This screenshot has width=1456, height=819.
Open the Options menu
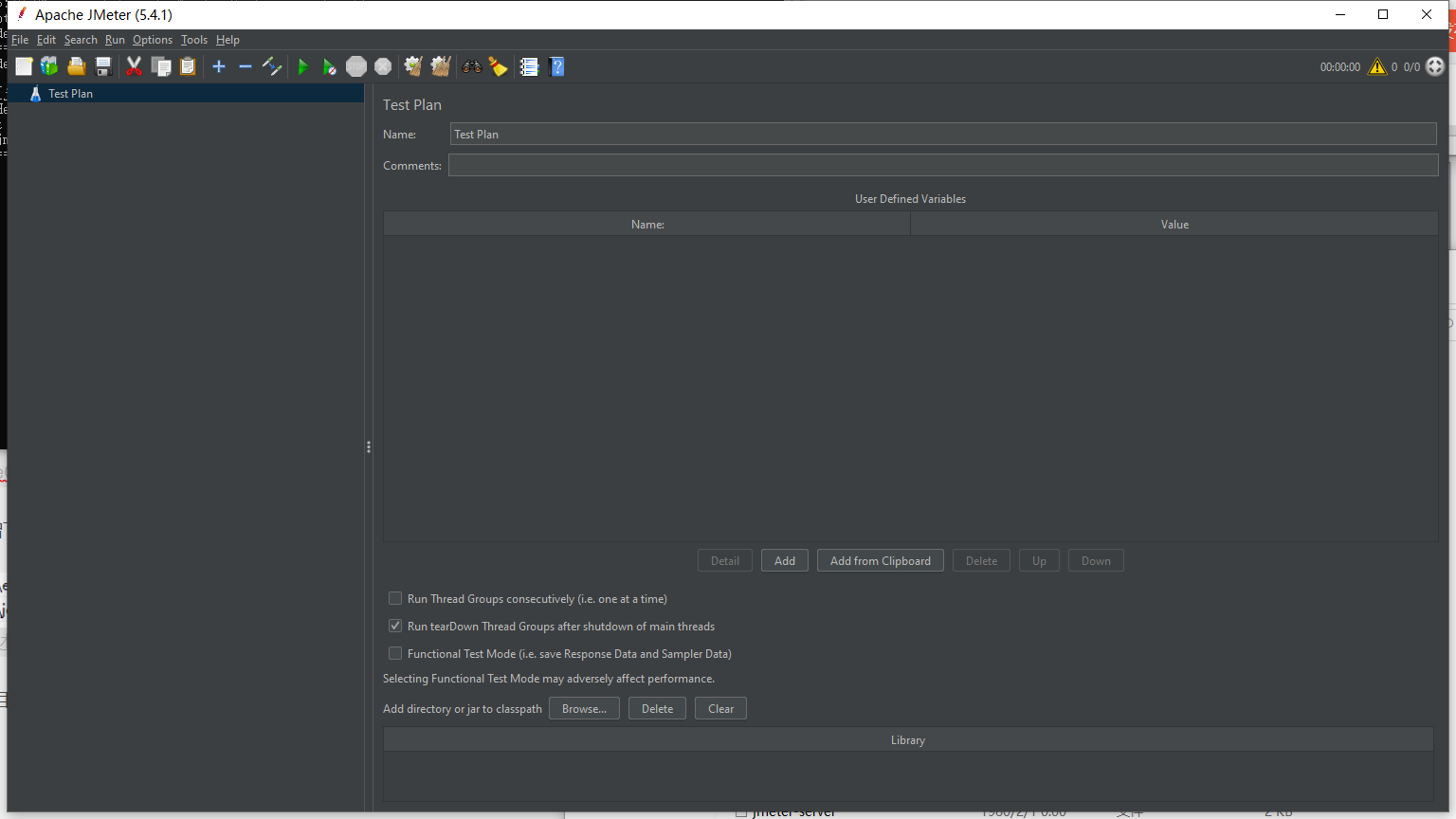[153, 40]
